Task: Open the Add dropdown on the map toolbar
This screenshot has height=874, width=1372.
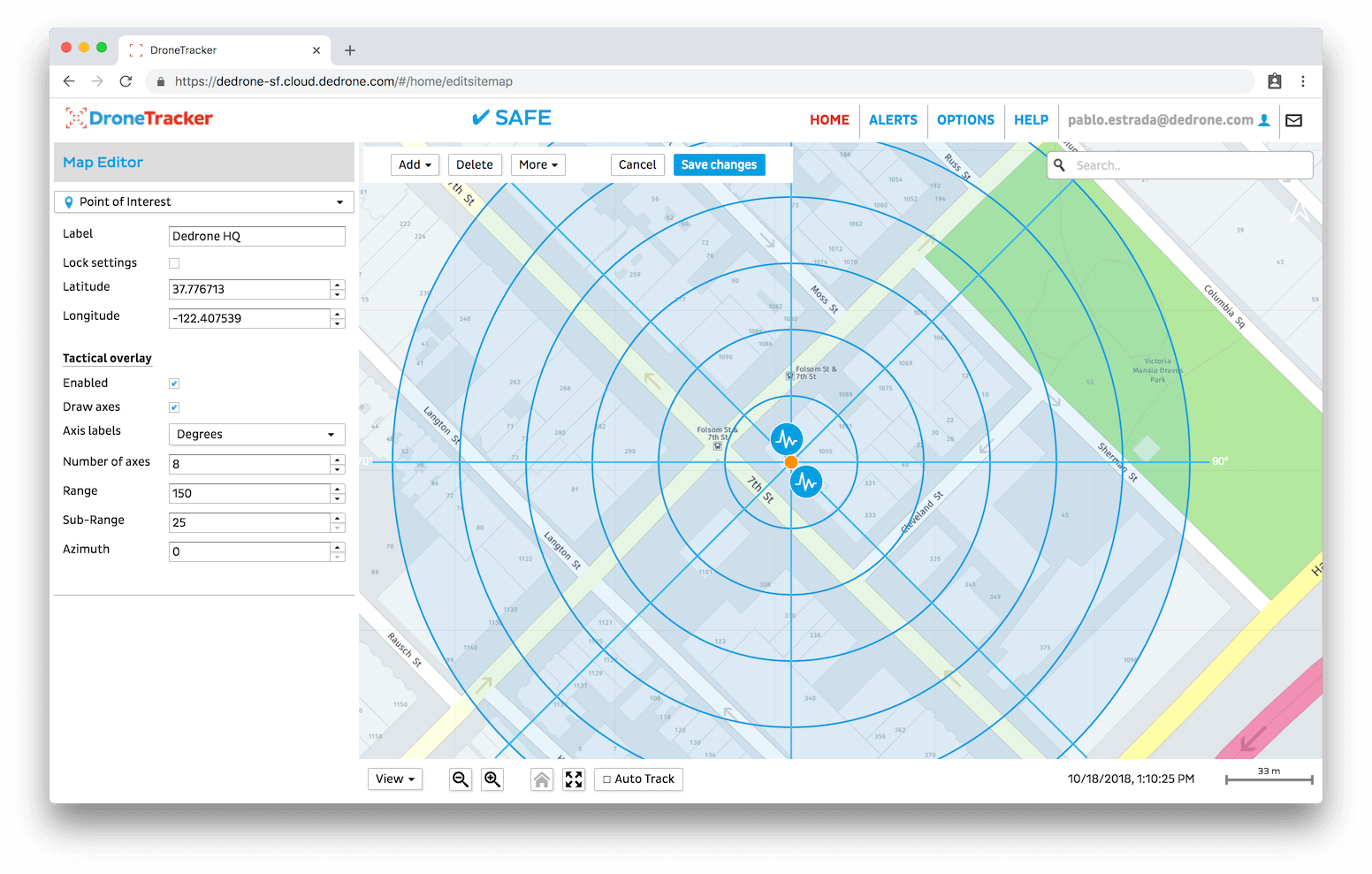Action: point(415,164)
